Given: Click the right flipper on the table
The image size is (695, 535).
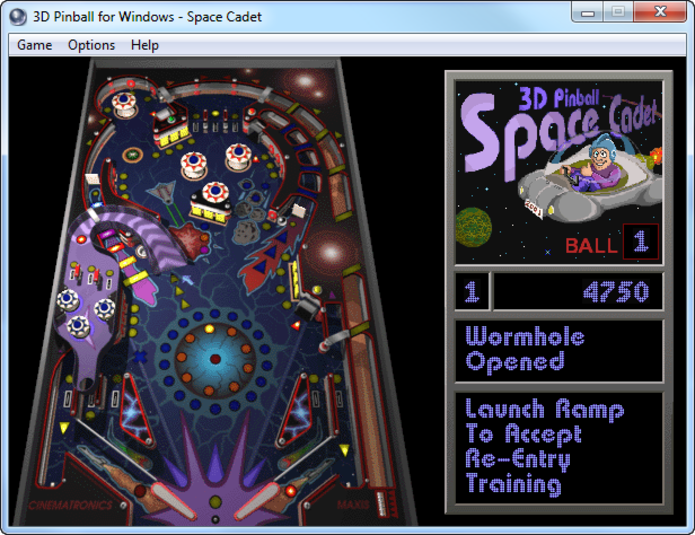Looking at the screenshot, I should click(262, 494).
